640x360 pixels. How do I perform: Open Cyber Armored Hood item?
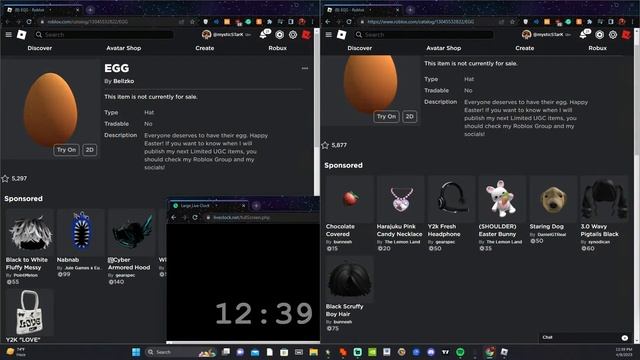[131, 247]
